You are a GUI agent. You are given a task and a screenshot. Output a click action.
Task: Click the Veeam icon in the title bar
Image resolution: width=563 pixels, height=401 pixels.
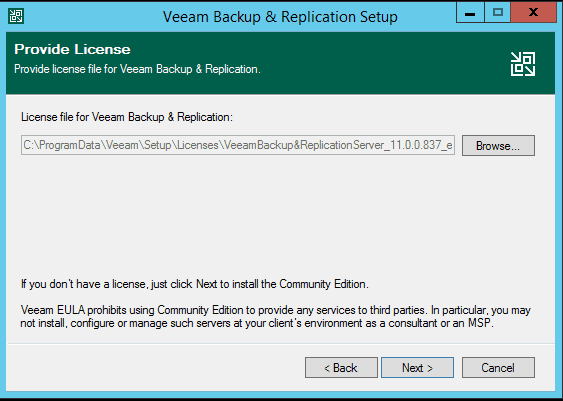coord(16,16)
